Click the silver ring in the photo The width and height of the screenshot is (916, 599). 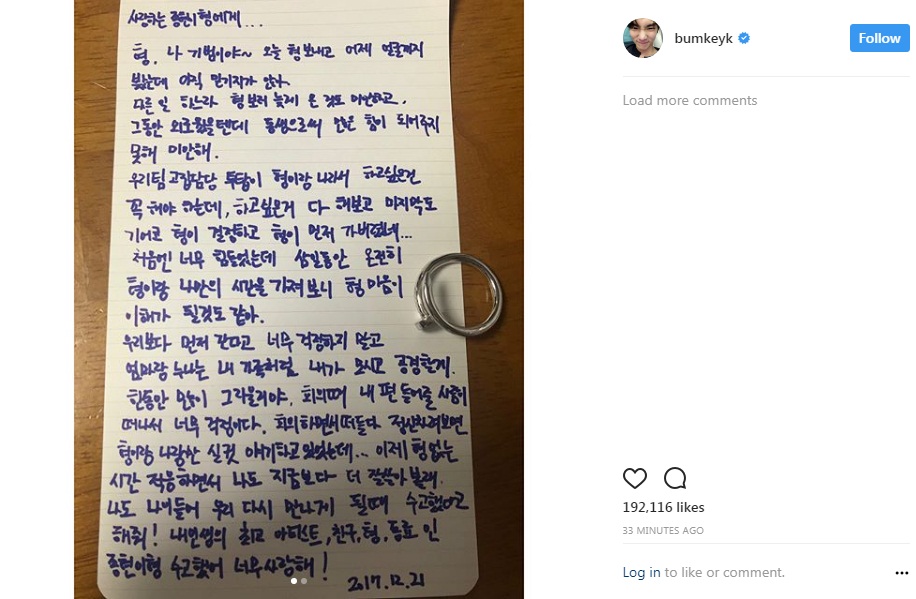459,295
